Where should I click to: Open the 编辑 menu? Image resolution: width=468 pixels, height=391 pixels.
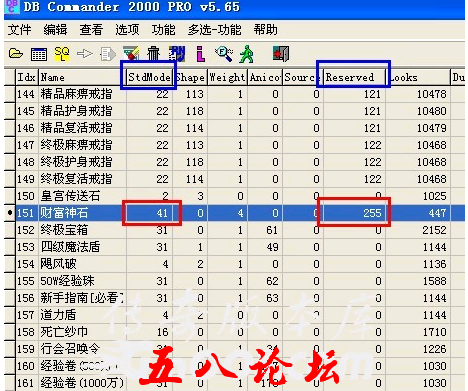pyautogui.click(x=55, y=30)
